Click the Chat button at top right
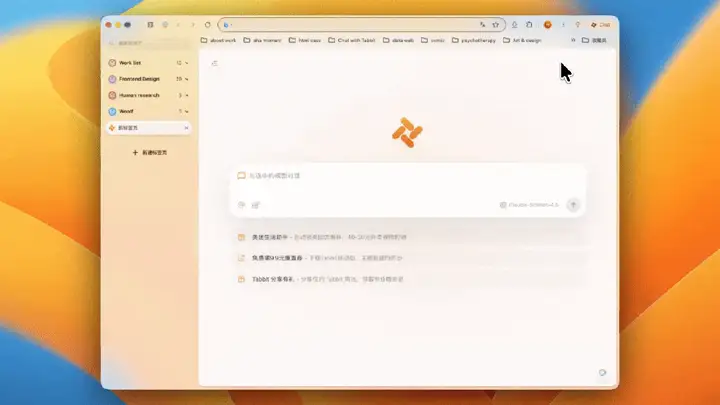The width and height of the screenshot is (720, 405). click(601, 25)
